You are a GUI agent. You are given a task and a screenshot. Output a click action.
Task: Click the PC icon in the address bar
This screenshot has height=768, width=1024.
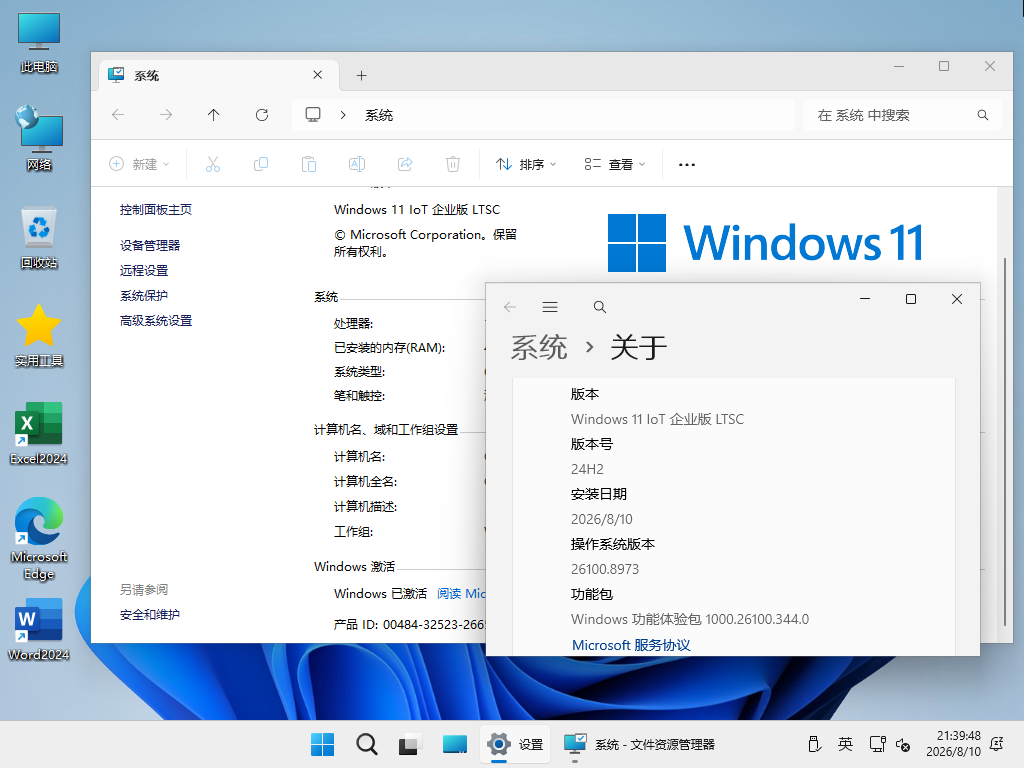pyautogui.click(x=313, y=115)
